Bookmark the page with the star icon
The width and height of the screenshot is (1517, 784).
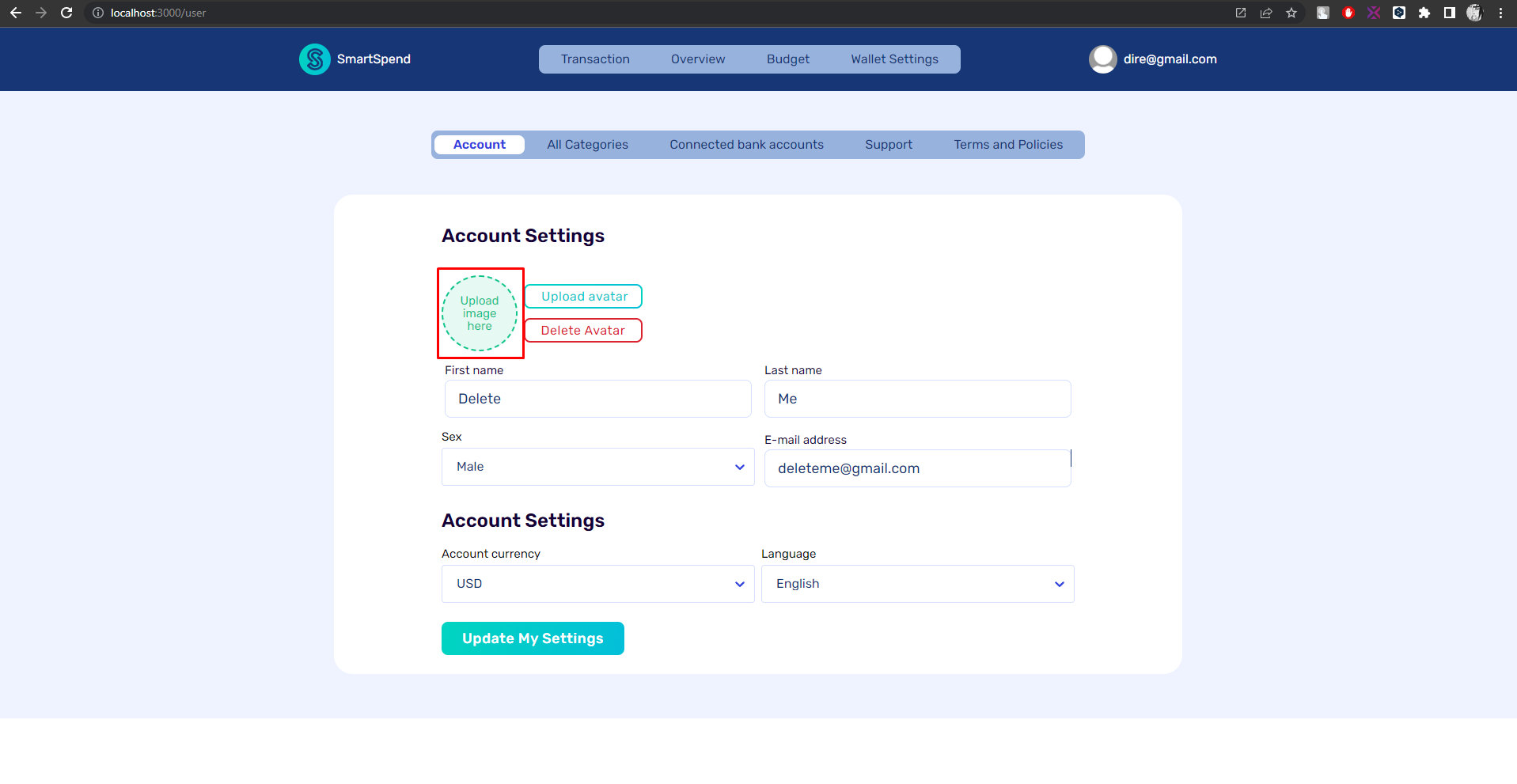tap(1292, 13)
